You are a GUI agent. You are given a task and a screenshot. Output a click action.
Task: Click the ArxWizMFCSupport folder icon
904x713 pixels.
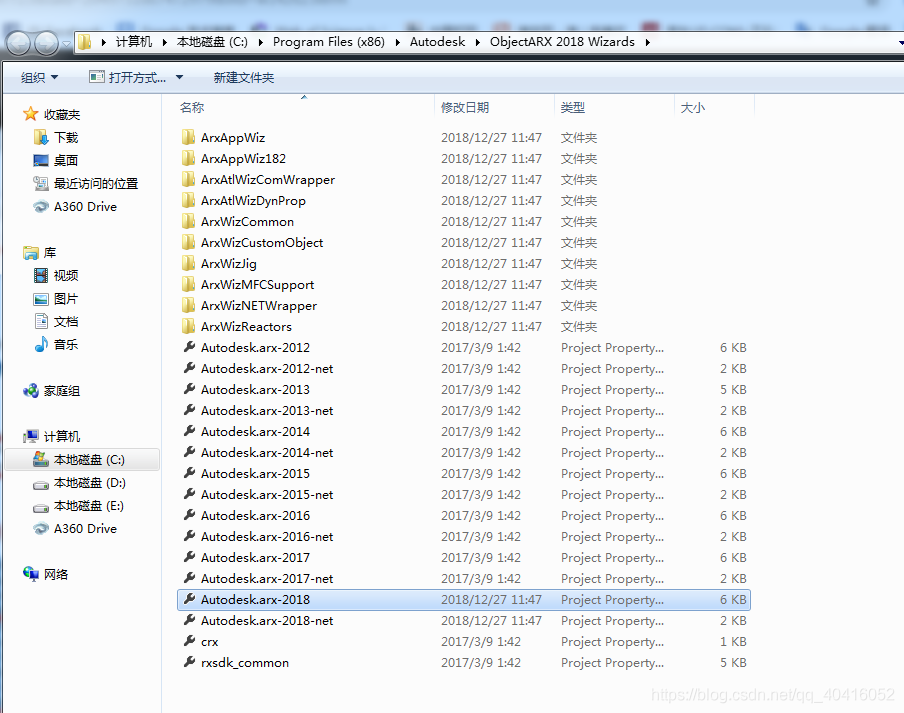coord(189,284)
